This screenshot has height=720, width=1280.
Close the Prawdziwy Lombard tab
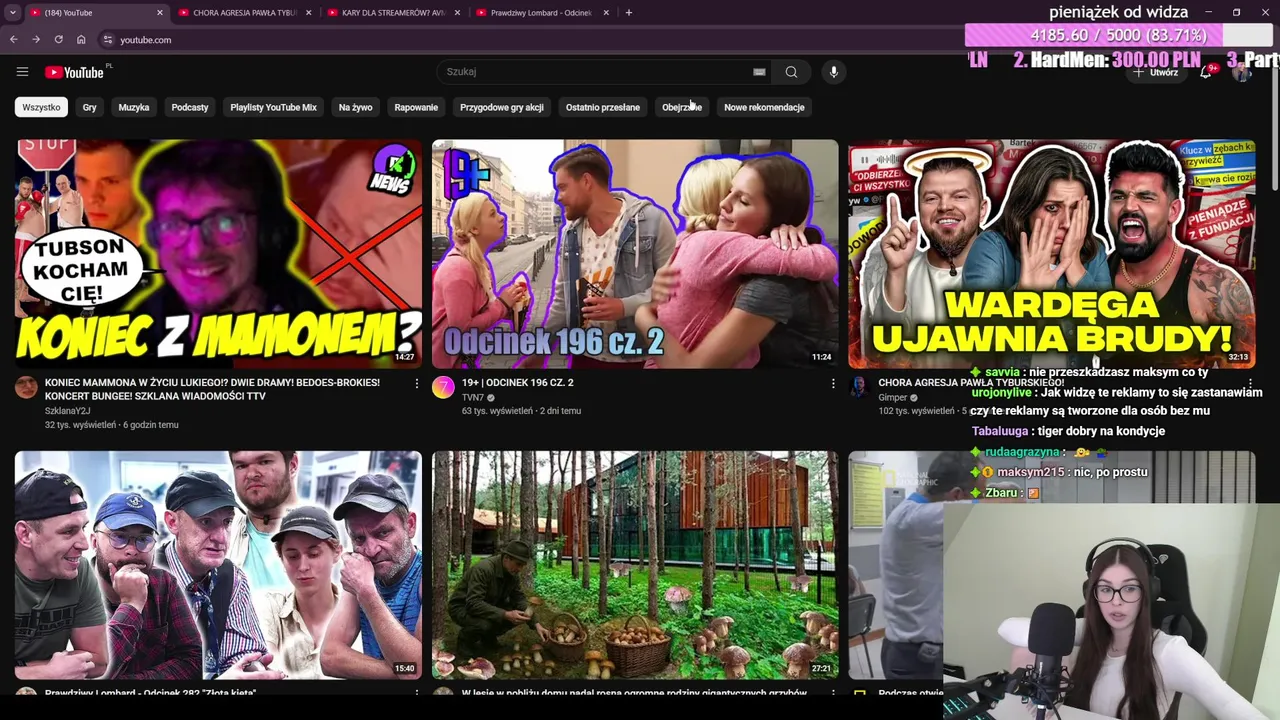pos(606,13)
